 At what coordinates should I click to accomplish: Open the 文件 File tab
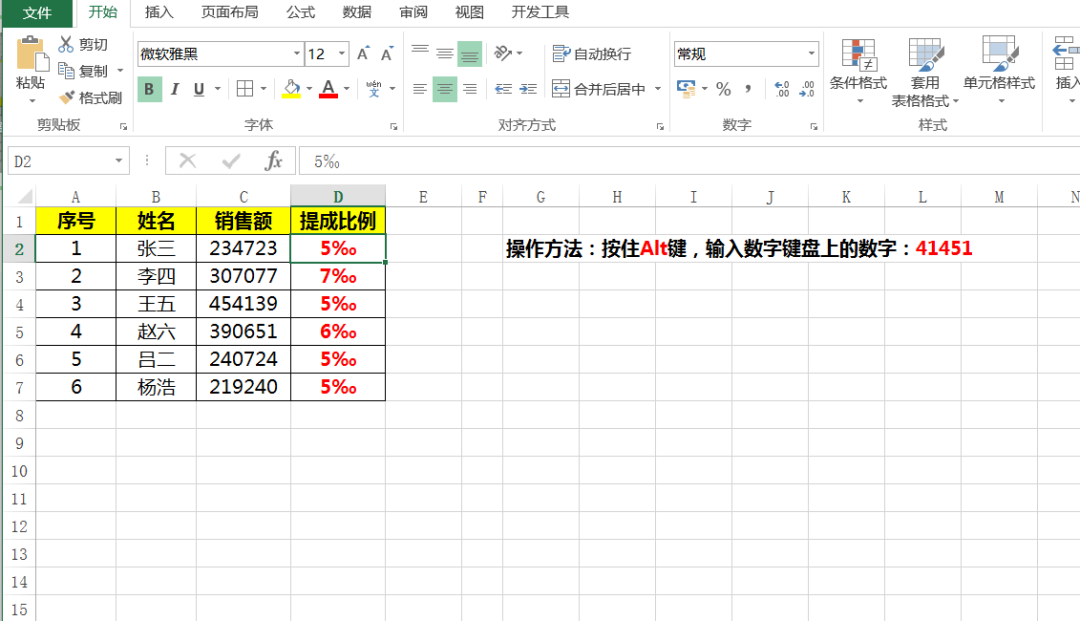[37, 12]
